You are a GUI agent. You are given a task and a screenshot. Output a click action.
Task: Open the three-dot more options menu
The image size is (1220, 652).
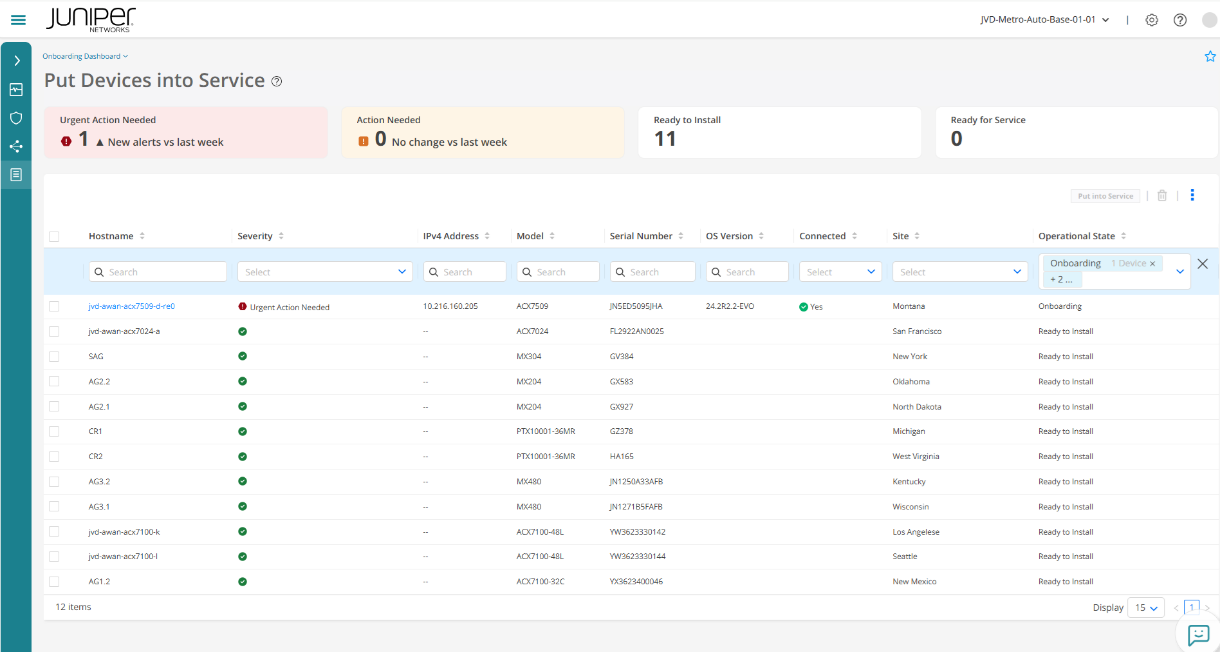click(1192, 196)
